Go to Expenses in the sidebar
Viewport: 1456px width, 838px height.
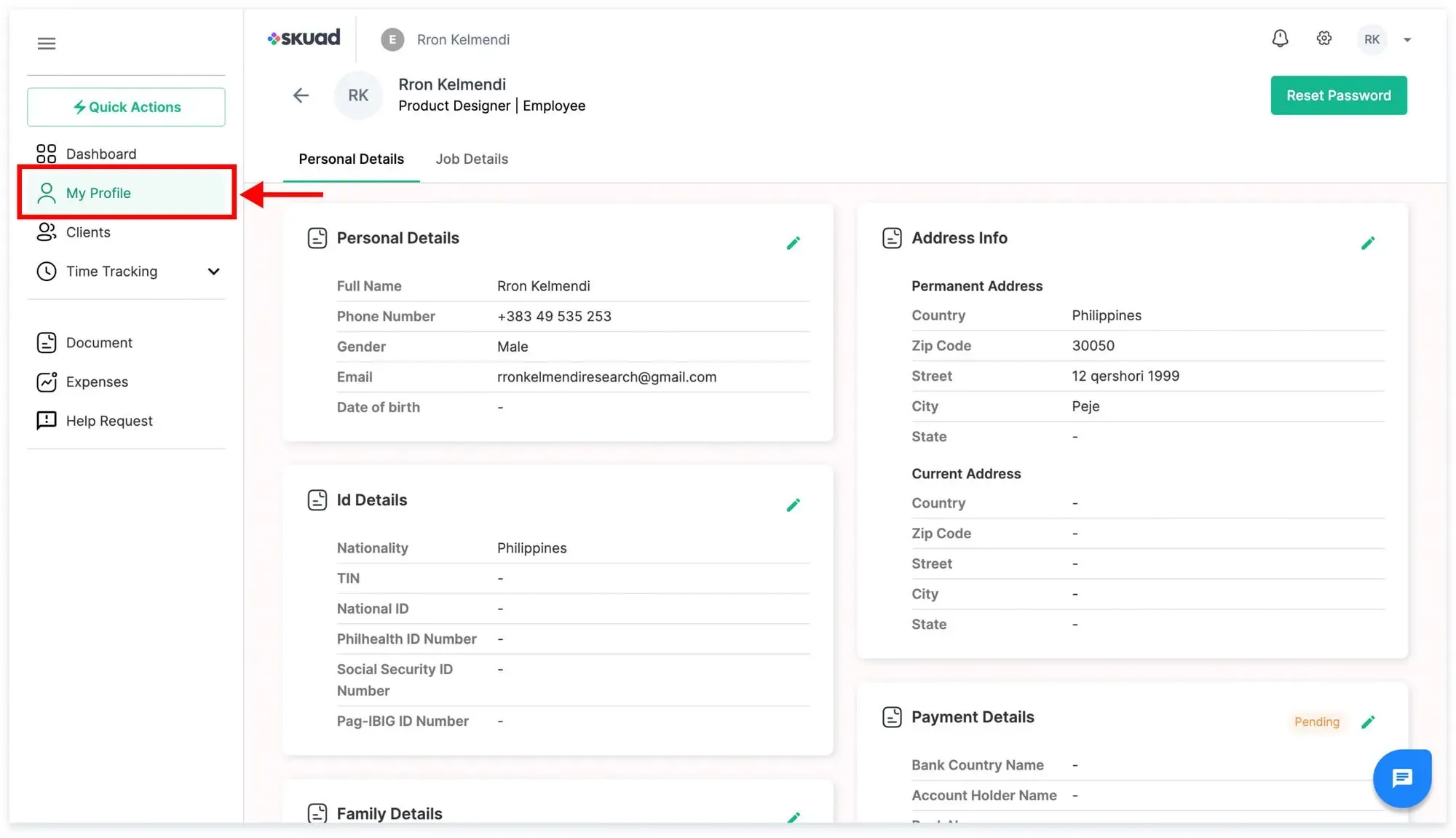pyautogui.click(x=97, y=382)
